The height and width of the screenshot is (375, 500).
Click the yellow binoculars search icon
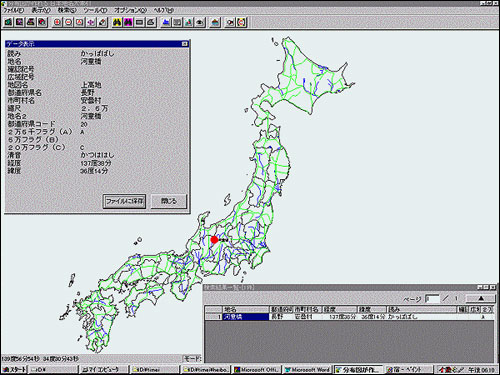click(117, 22)
